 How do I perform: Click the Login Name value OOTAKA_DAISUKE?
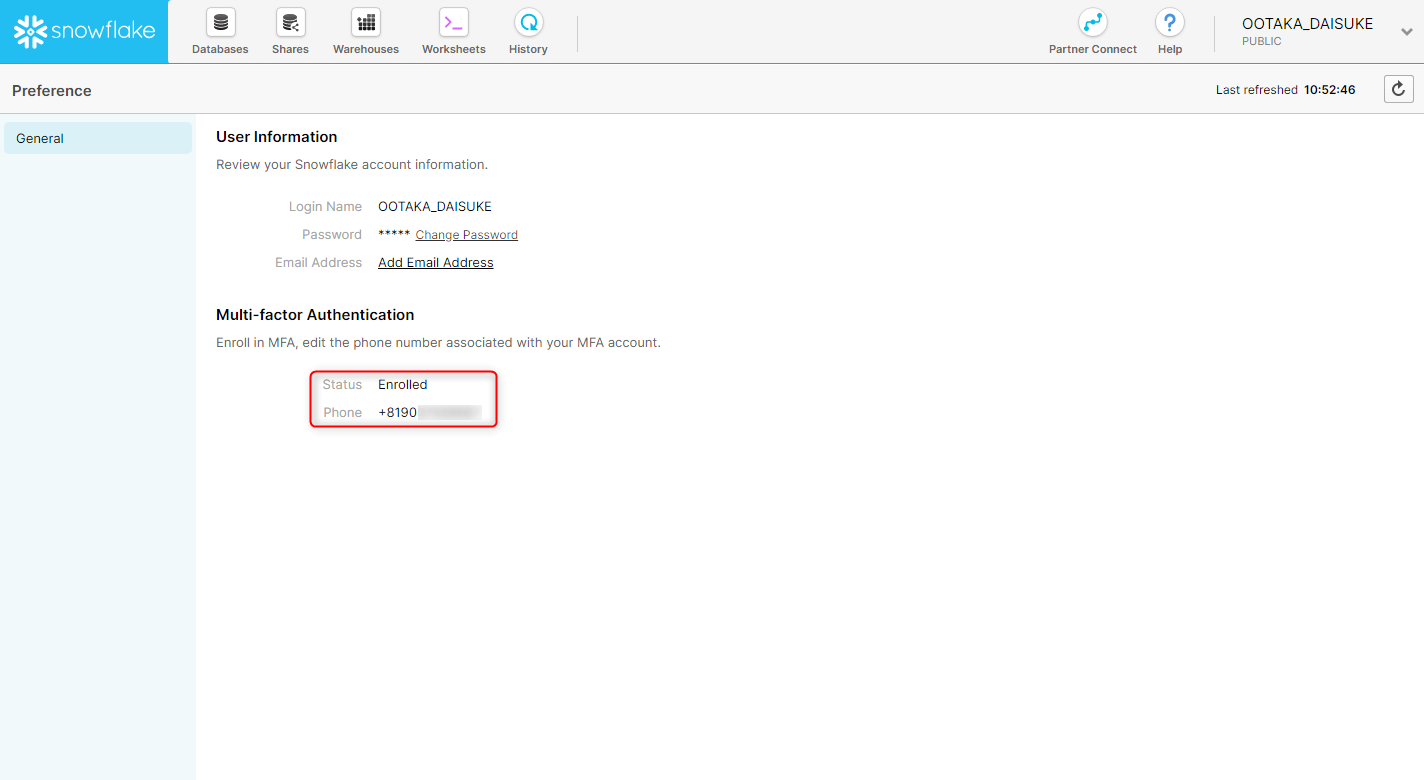(435, 206)
